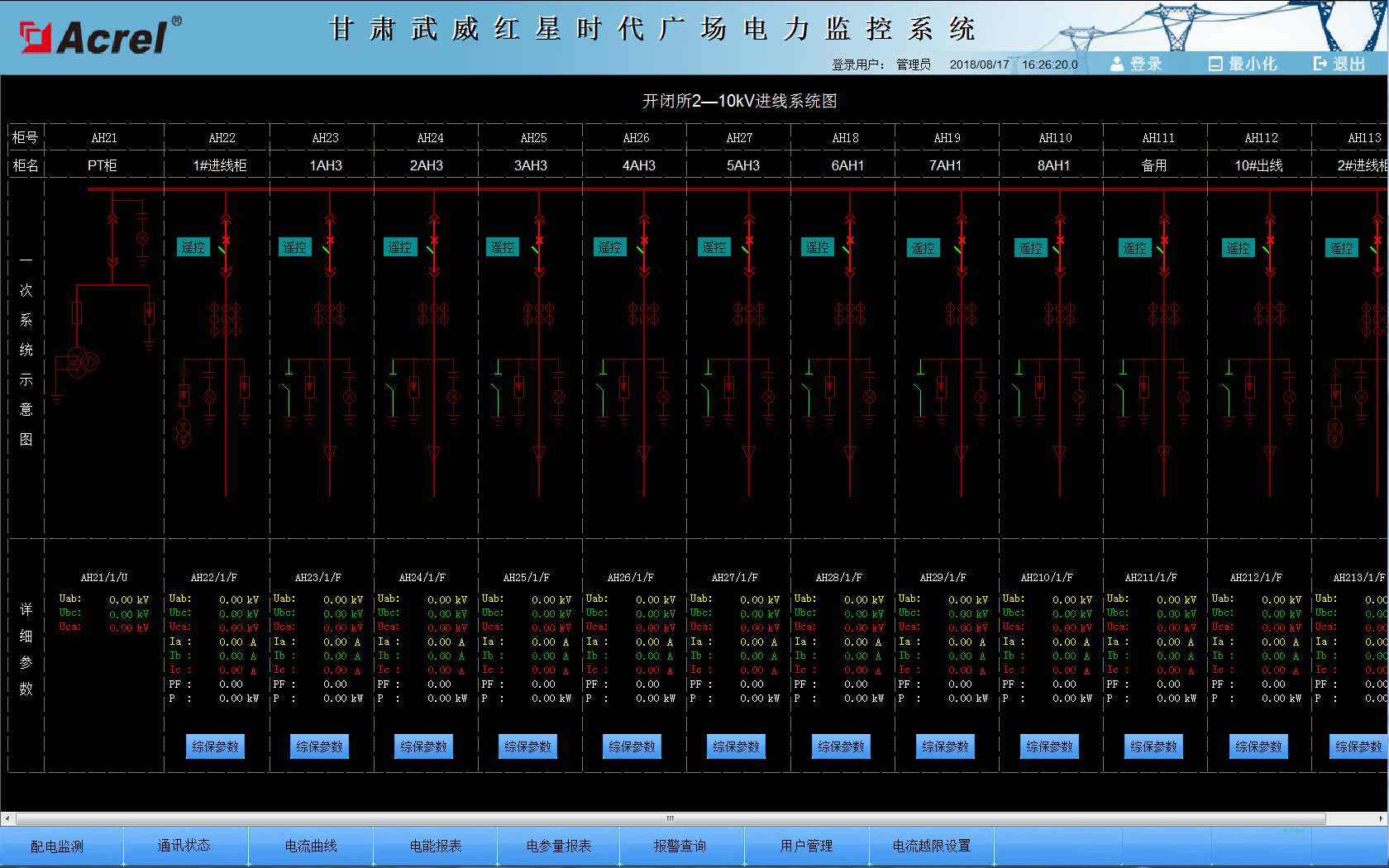Click the fuse symbol in AH21 PT cabinet
The height and width of the screenshot is (868, 1389).
click(x=77, y=312)
